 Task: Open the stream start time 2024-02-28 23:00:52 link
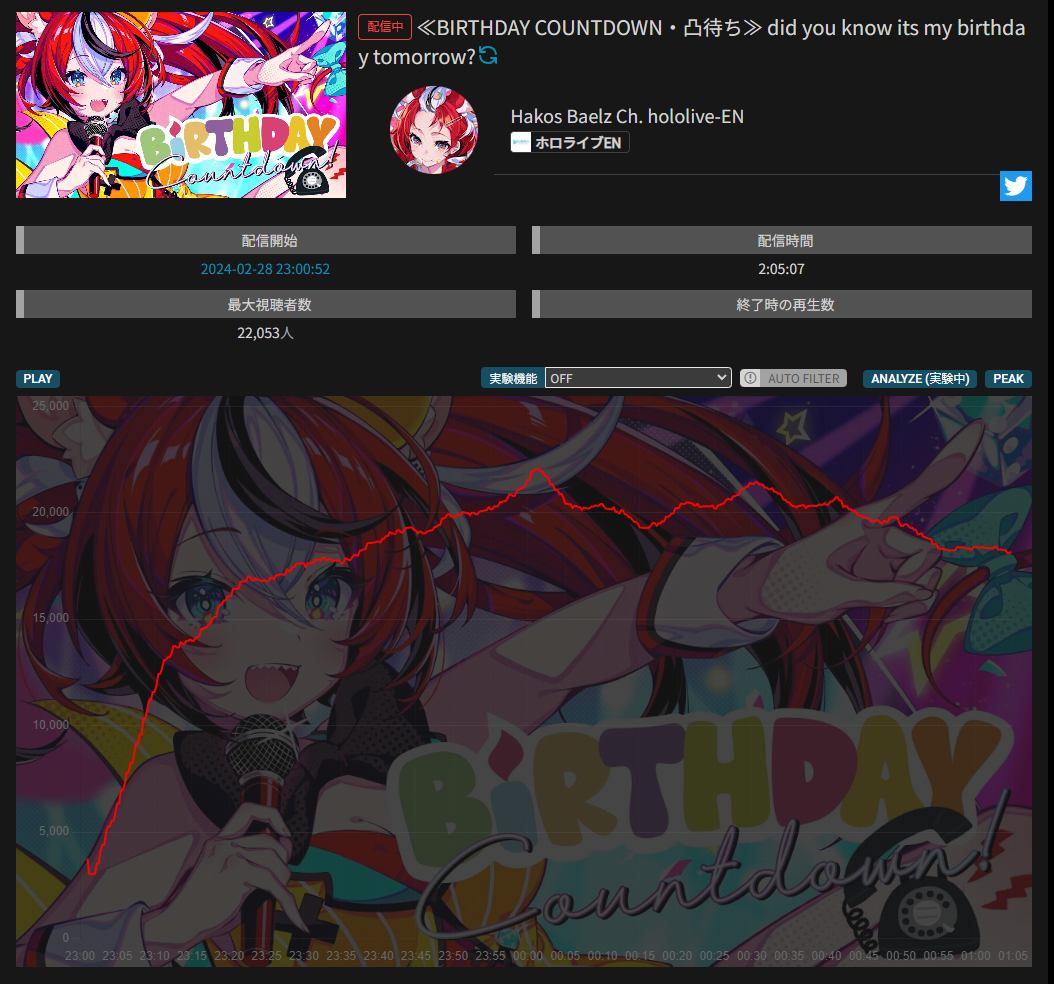coord(265,269)
